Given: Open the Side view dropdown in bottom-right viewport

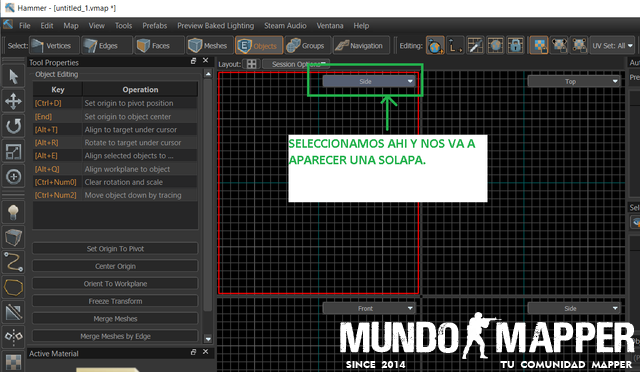Looking at the screenshot, I should pos(574,308).
